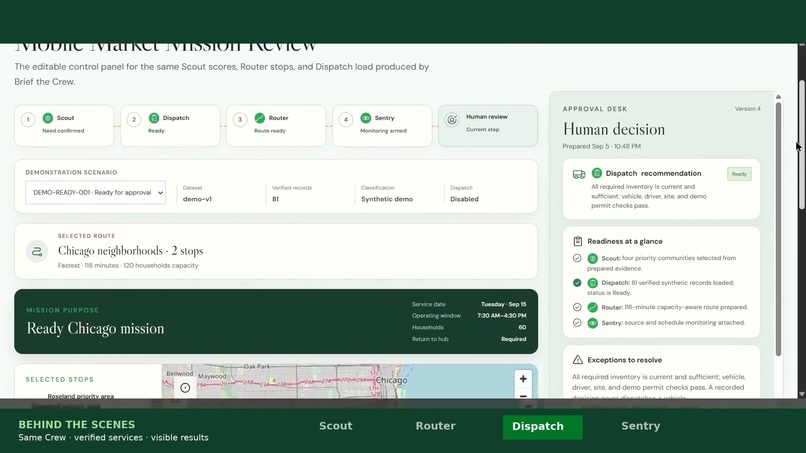Image resolution: width=806 pixels, height=453 pixels.
Task: Click the clipboard icon by Readiness at a glance
Action: 578,241
